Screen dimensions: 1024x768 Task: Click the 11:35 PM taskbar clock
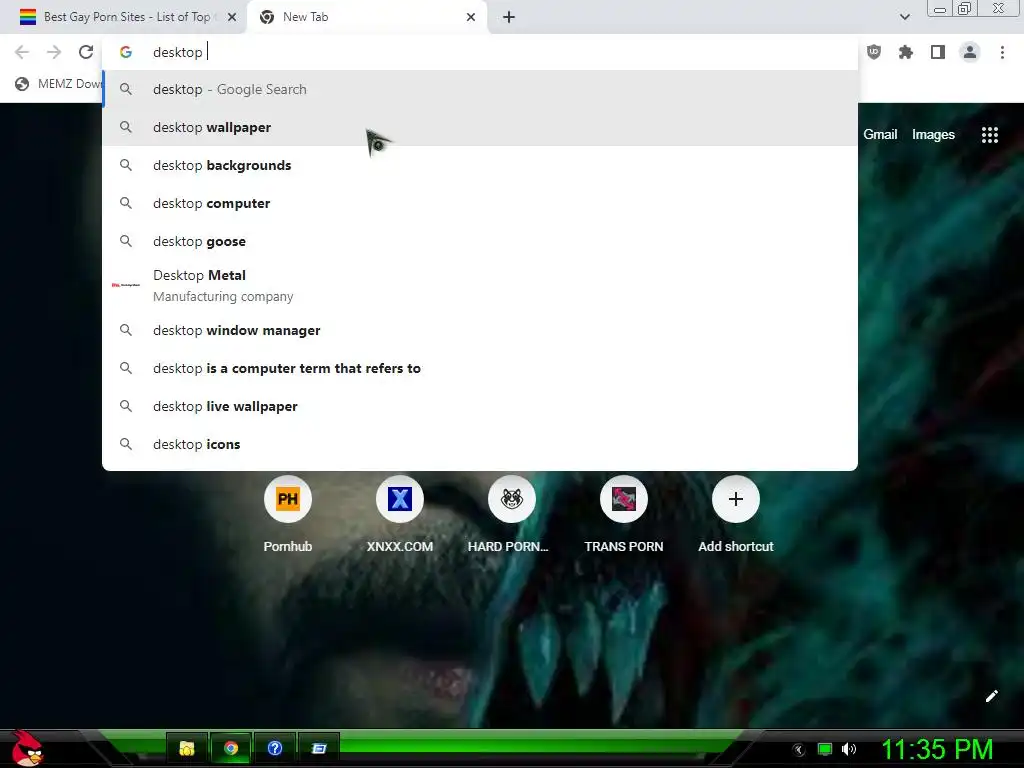click(x=937, y=749)
